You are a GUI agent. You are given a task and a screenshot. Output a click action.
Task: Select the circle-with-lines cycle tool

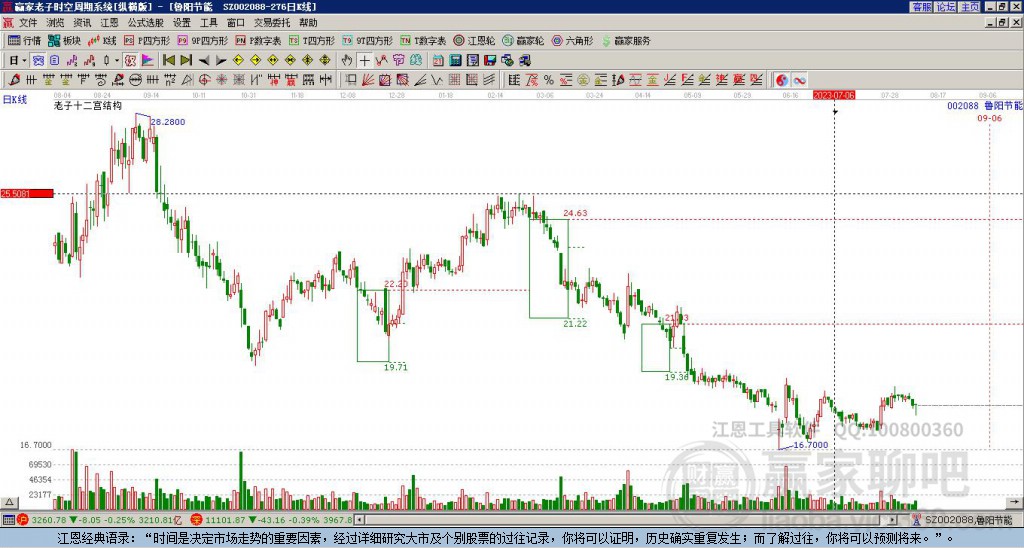pos(135,80)
